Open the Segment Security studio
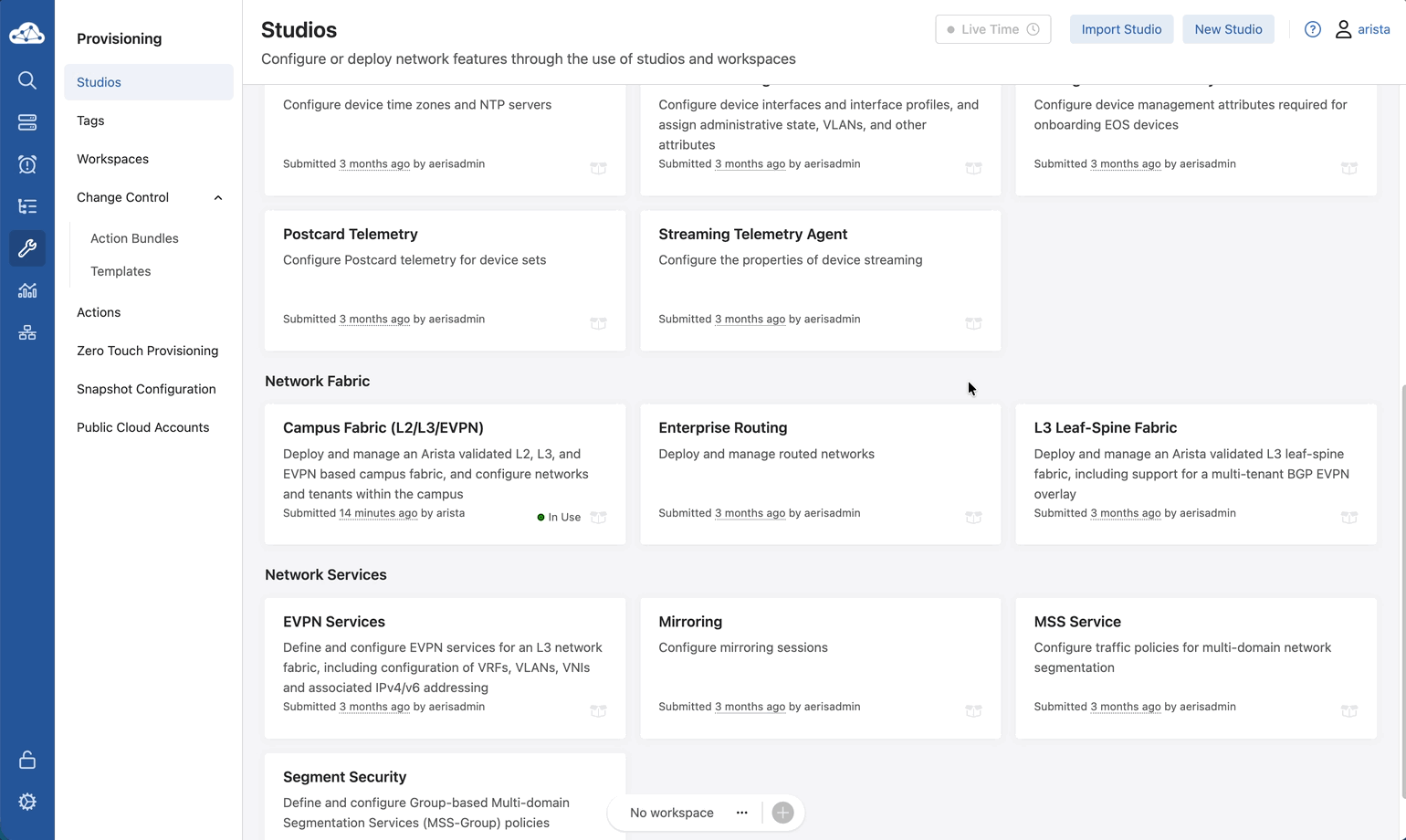This screenshot has height=840, width=1406. click(x=446, y=796)
